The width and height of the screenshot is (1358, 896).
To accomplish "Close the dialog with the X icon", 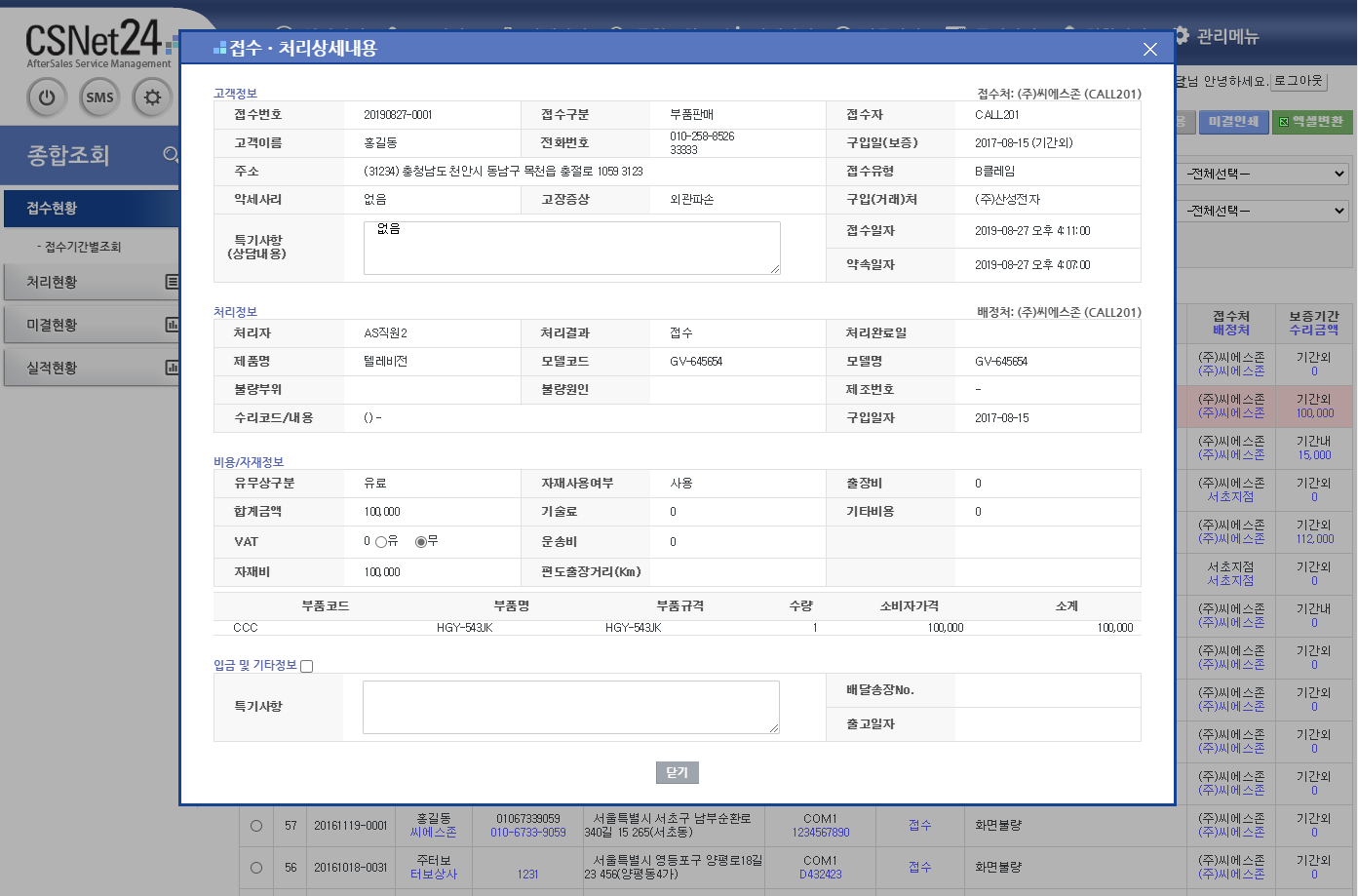I will point(1149,50).
